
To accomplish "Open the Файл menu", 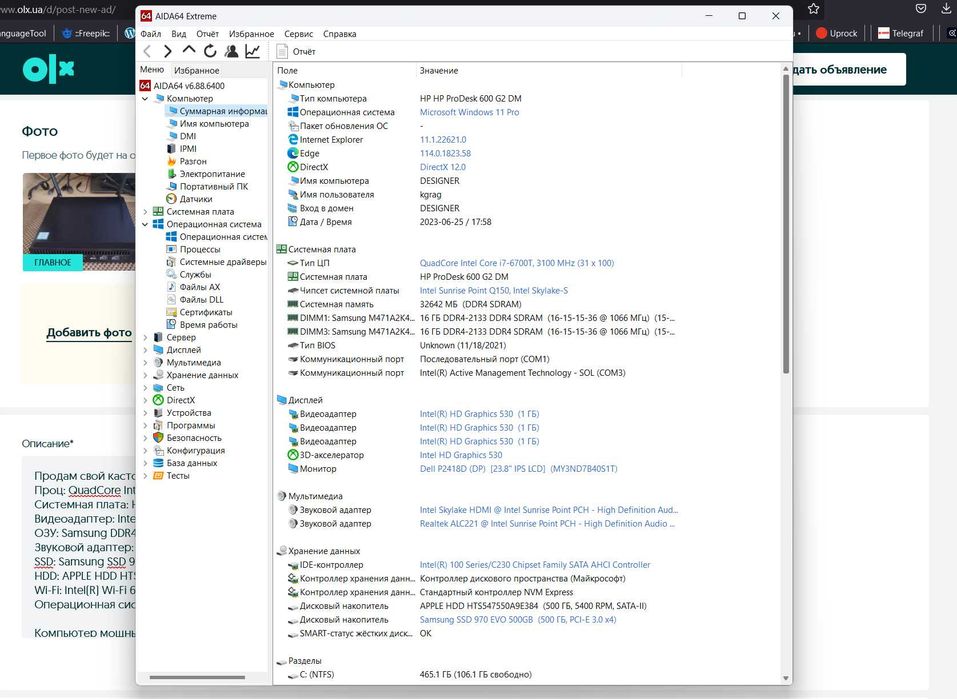I will [151, 34].
